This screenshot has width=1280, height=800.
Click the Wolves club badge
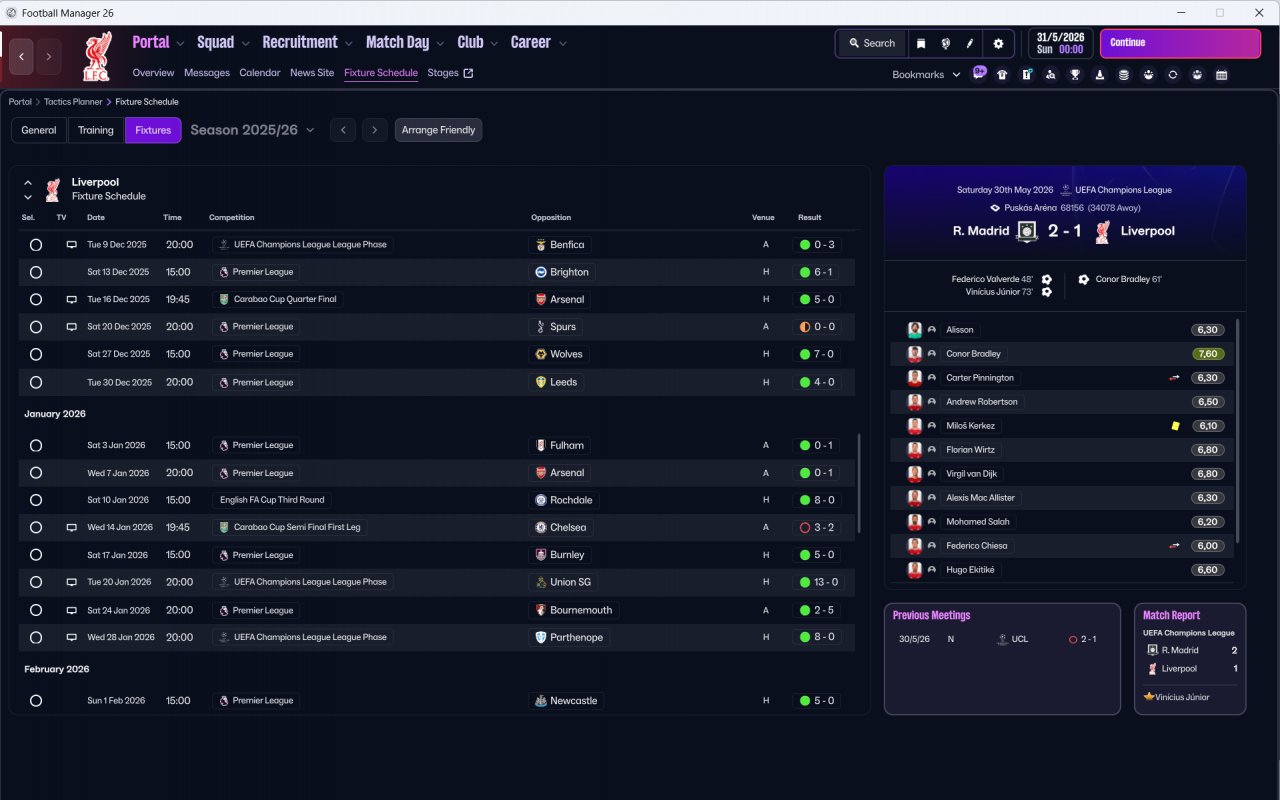pos(541,354)
